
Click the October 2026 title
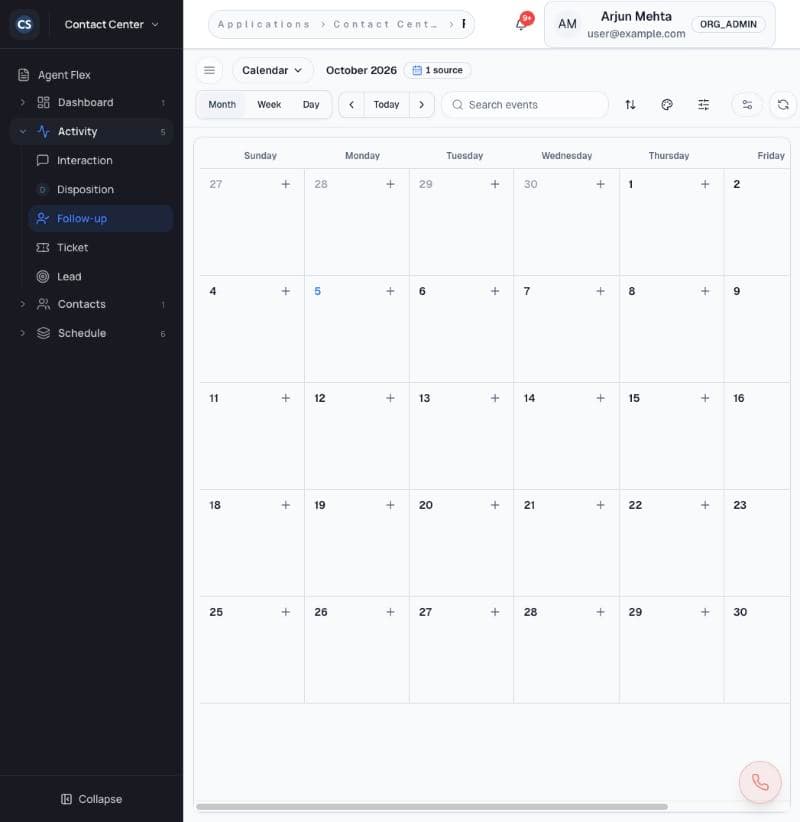click(x=361, y=70)
